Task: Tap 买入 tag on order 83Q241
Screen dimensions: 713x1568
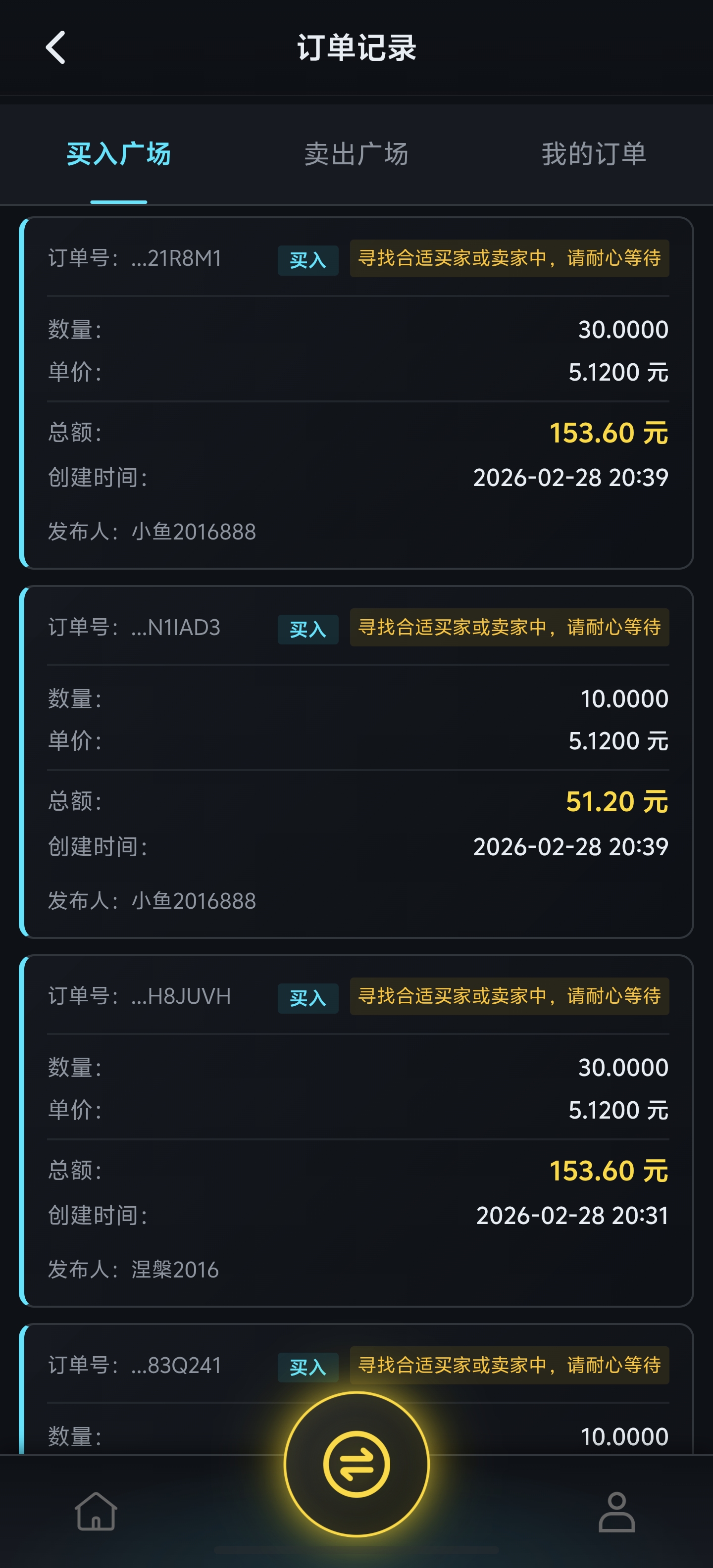Action: pyautogui.click(x=307, y=1367)
